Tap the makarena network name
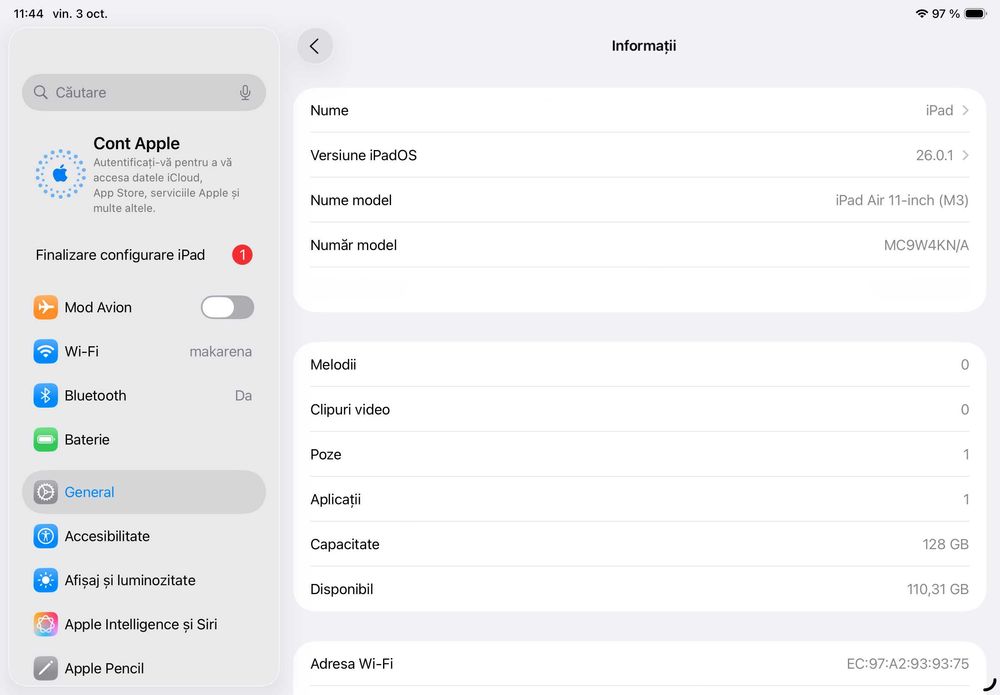Screen dimensions: 1000x695 221,351
